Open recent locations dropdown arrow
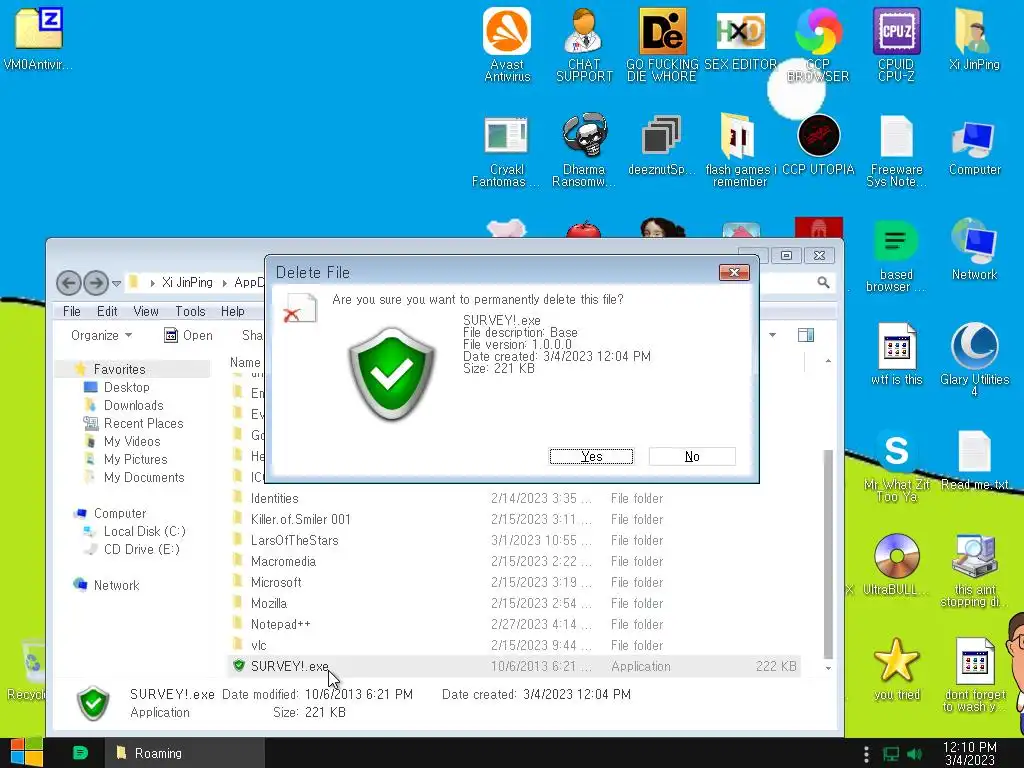The height and width of the screenshot is (768, 1024). [x=116, y=283]
